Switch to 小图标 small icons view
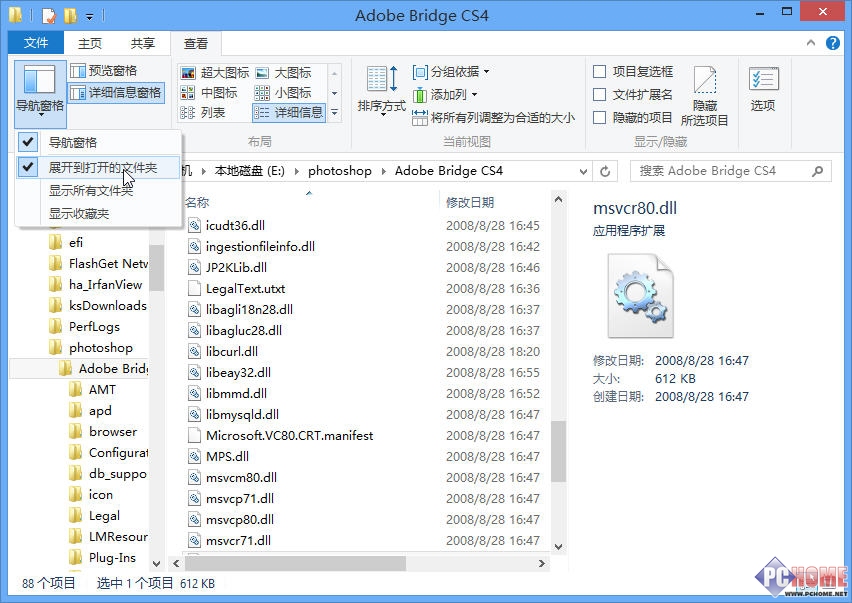Viewport: 852px width, 603px height. pyautogui.click(x=284, y=92)
